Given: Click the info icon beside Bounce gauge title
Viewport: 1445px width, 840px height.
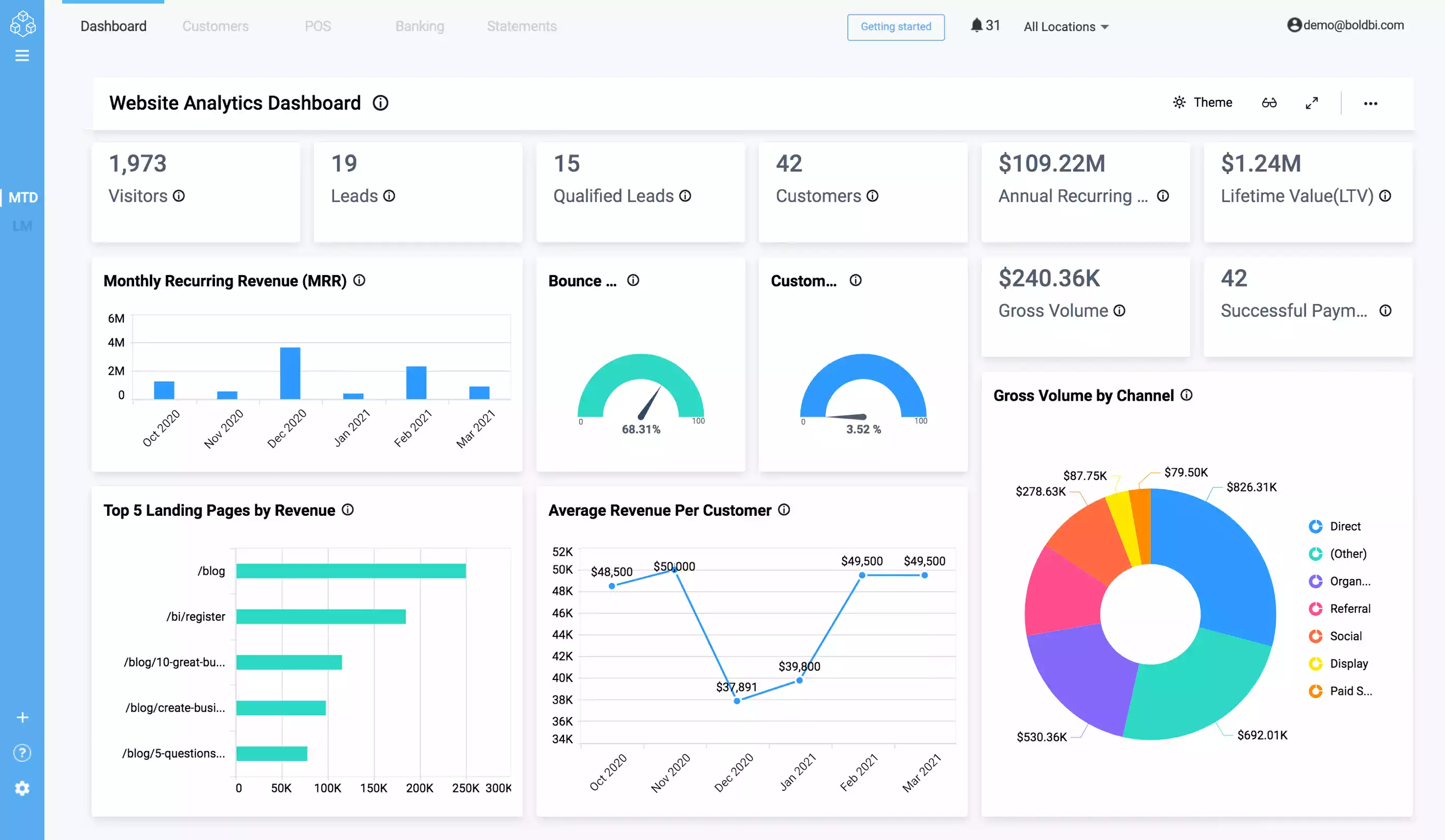Looking at the screenshot, I should click(633, 280).
